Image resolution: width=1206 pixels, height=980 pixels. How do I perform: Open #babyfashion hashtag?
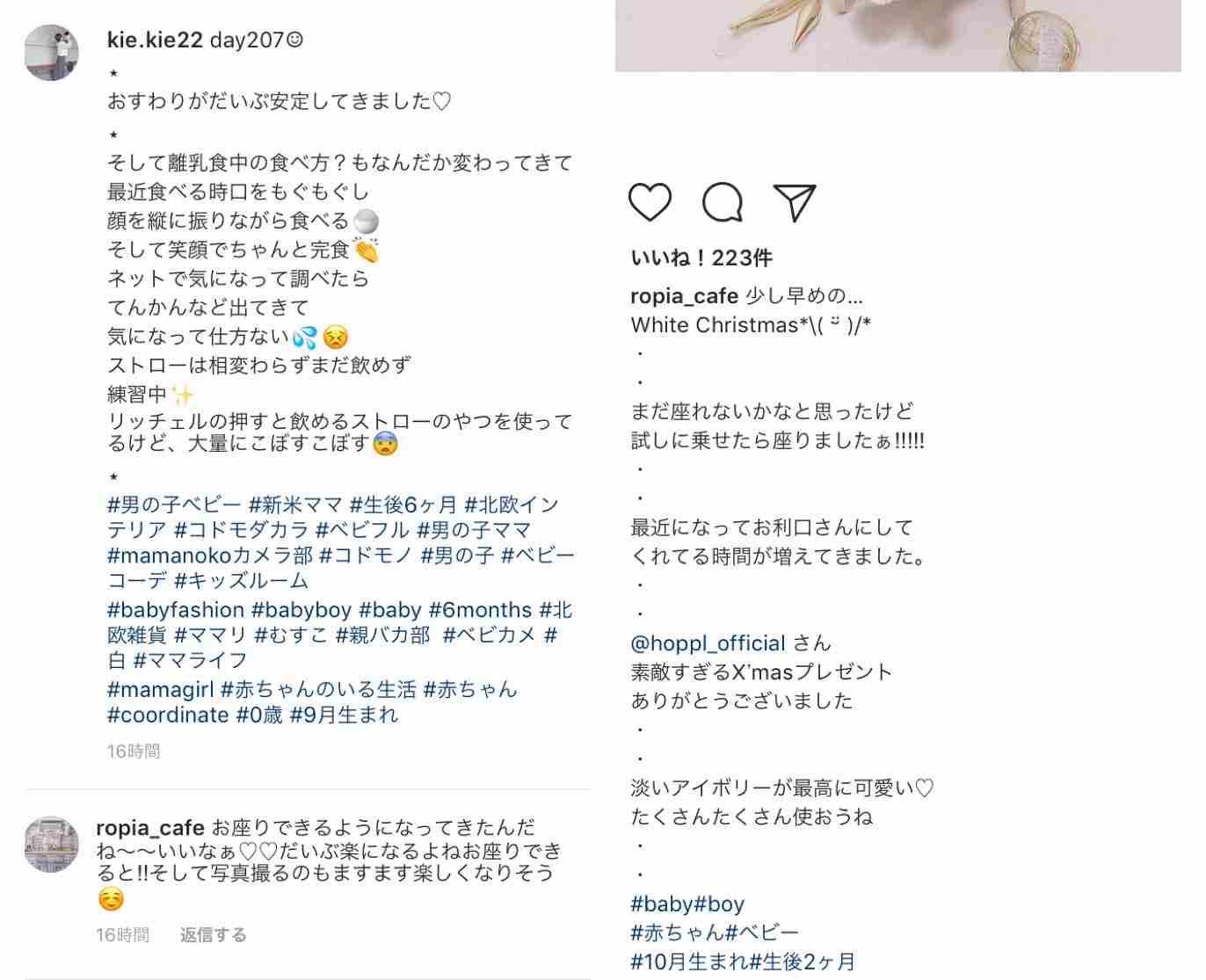176,610
